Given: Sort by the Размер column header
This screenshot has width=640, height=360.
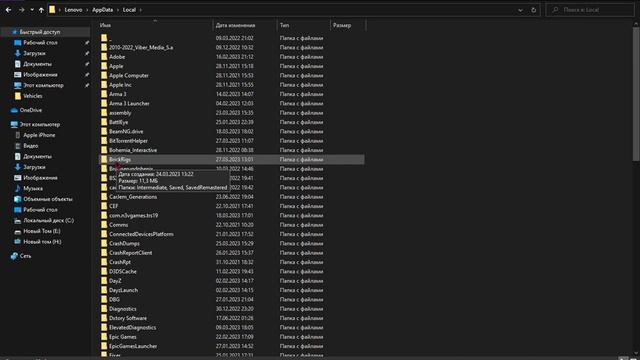Looking at the screenshot, I should click(342, 25).
